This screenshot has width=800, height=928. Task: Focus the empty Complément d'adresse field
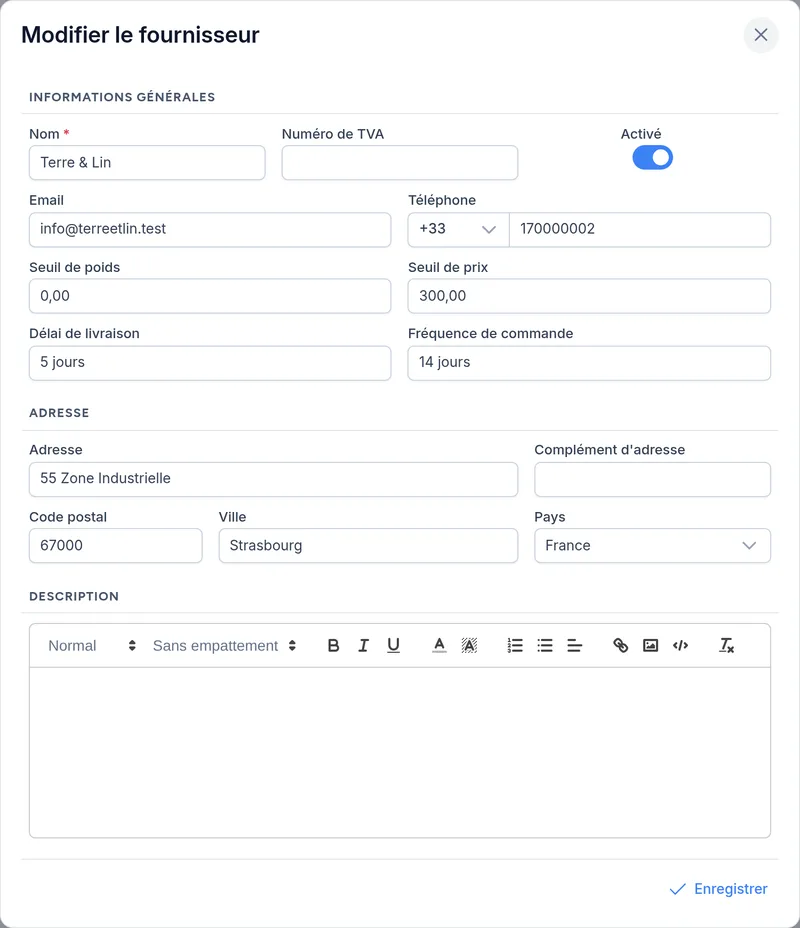653,479
